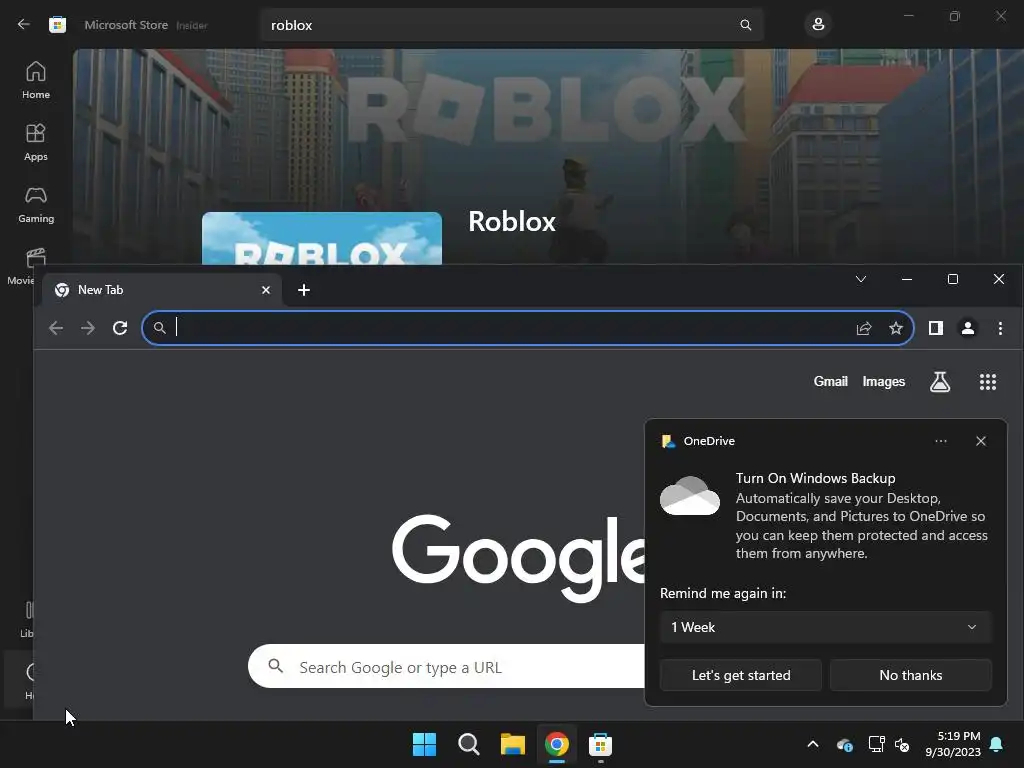Show hidden system tray icons
1024x768 pixels.
pyautogui.click(x=812, y=744)
